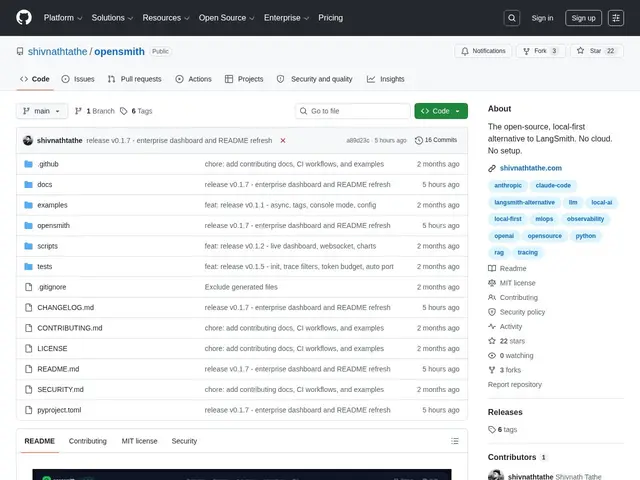
Task: Click the "Exclude generated files" commit message
Action: pyautogui.click(x=241, y=287)
